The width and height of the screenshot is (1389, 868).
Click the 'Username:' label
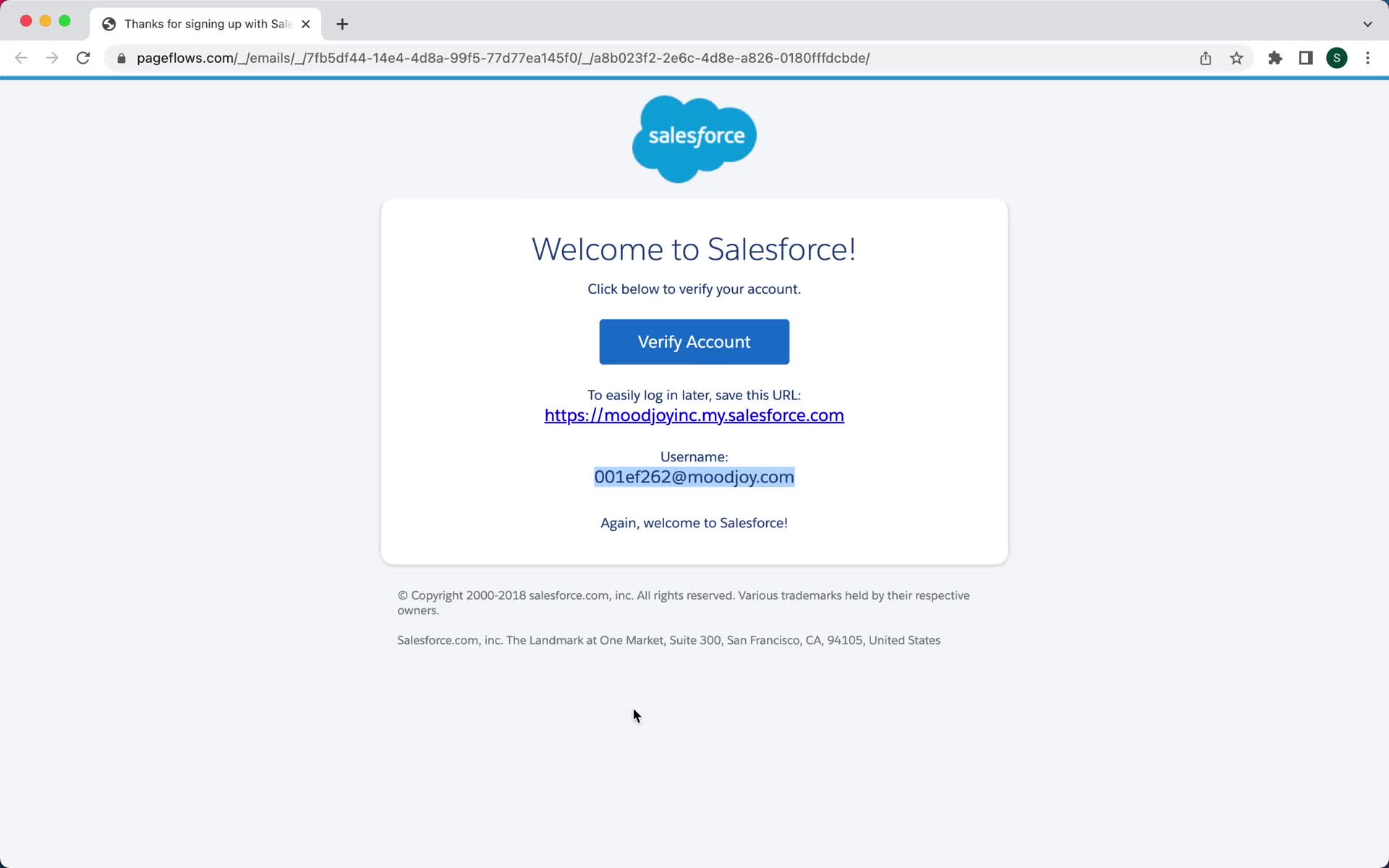click(x=694, y=456)
